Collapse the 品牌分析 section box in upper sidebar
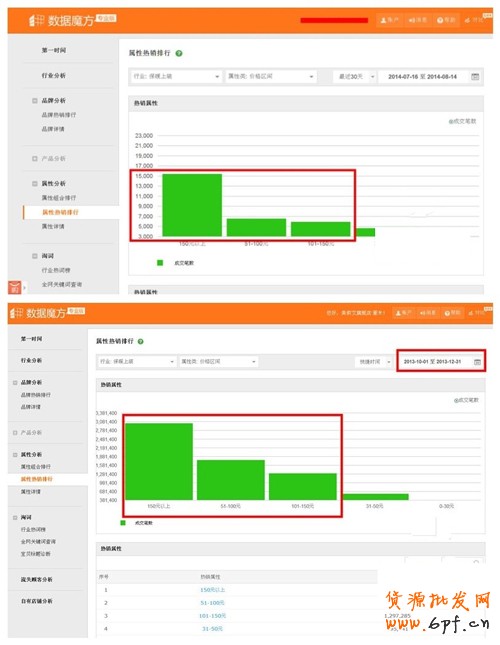 [x=35, y=100]
